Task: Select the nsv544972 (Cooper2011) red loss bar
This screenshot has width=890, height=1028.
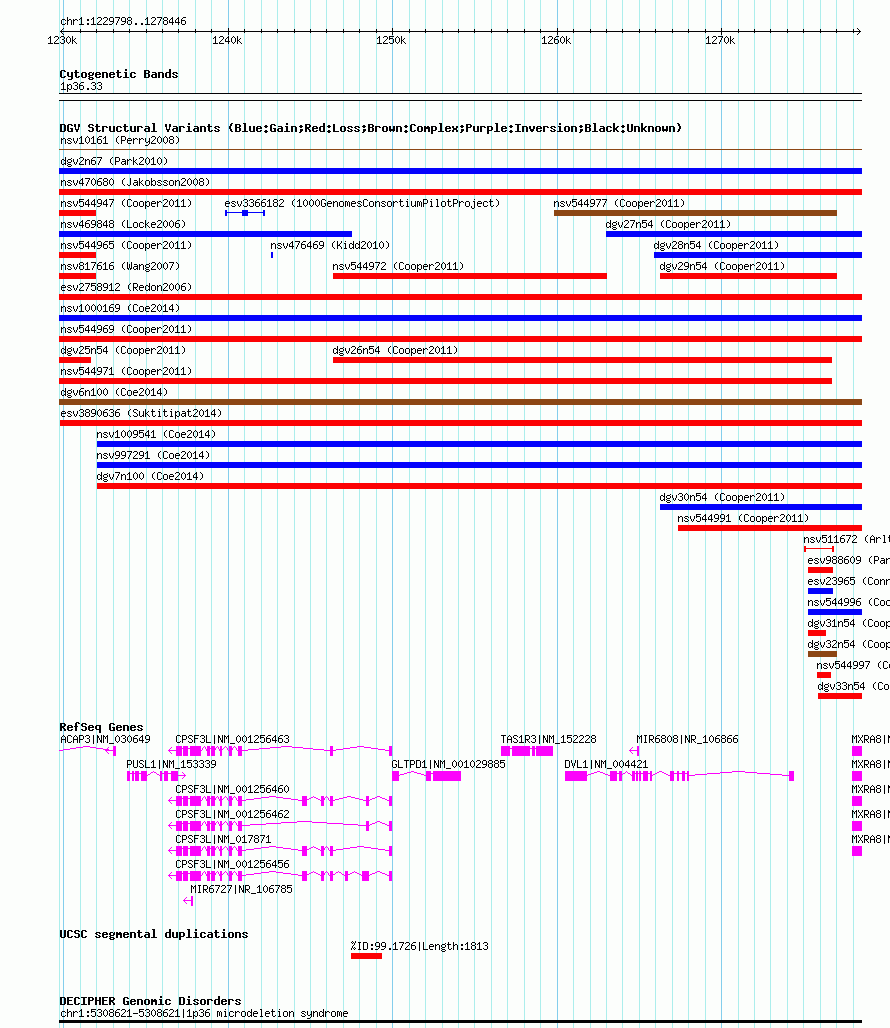Action: (470, 276)
